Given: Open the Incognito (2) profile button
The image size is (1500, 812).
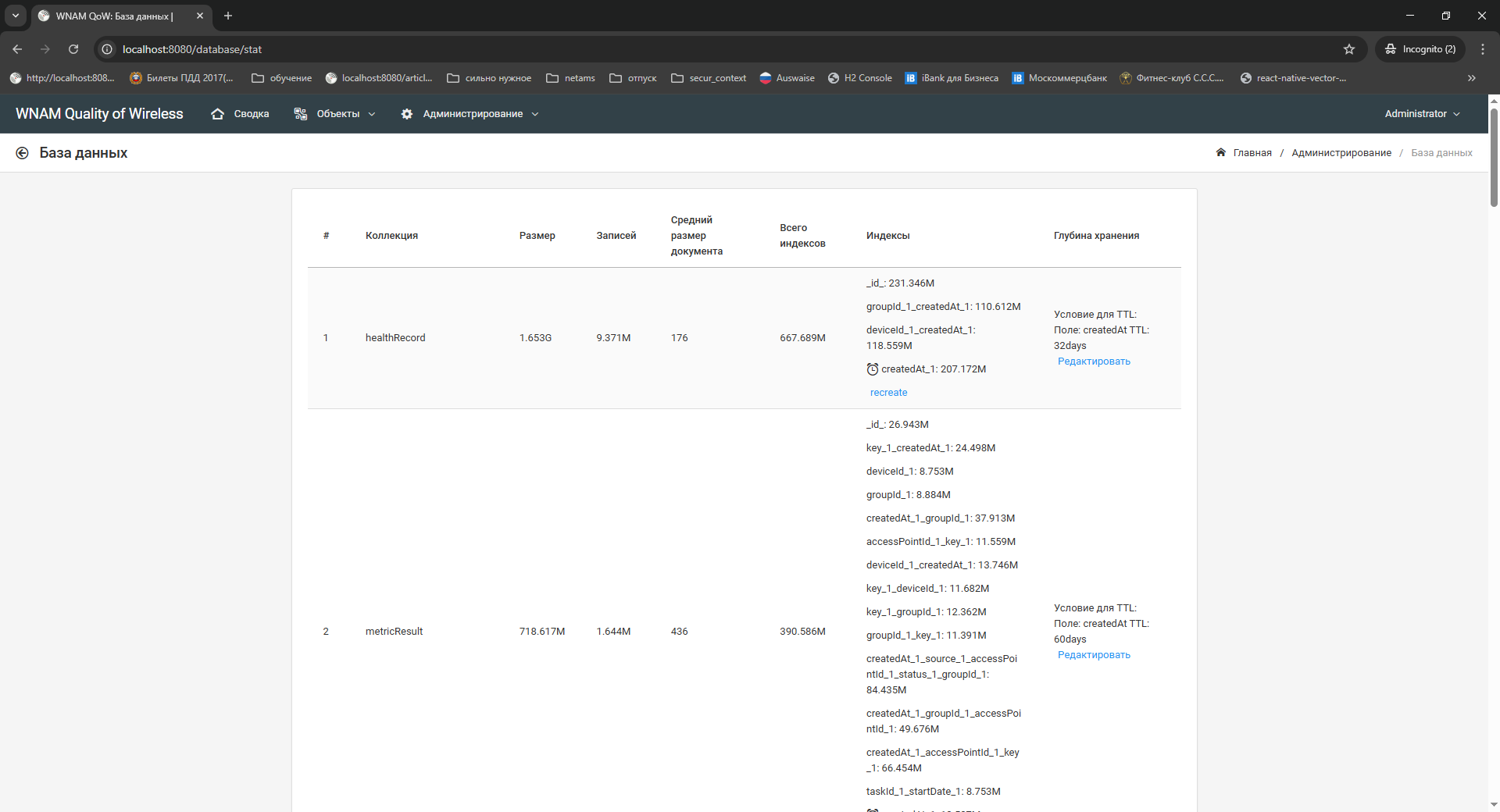Looking at the screenshot, I should [x=1420, y=49].
